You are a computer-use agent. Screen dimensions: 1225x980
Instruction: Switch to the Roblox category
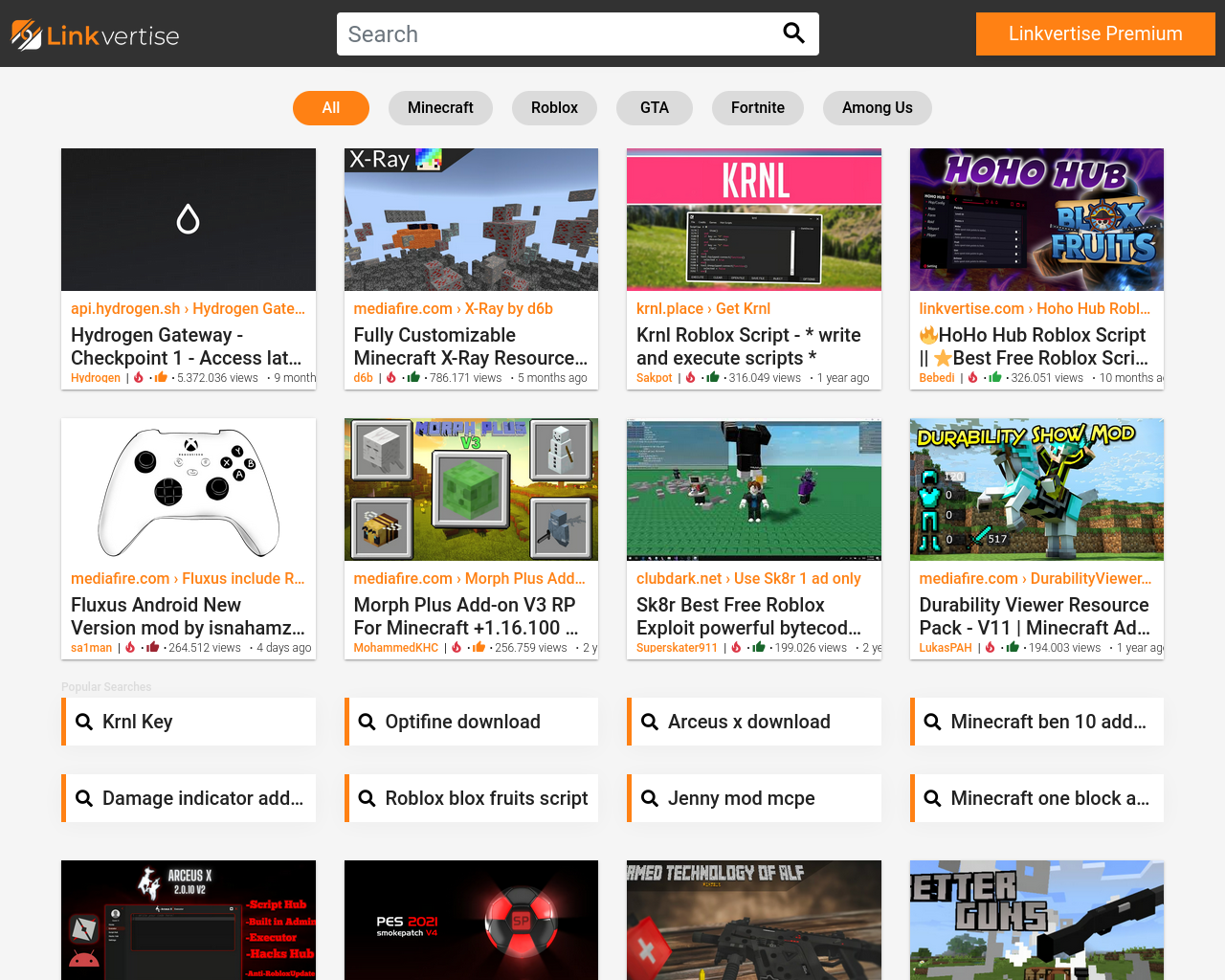point(555,108)
